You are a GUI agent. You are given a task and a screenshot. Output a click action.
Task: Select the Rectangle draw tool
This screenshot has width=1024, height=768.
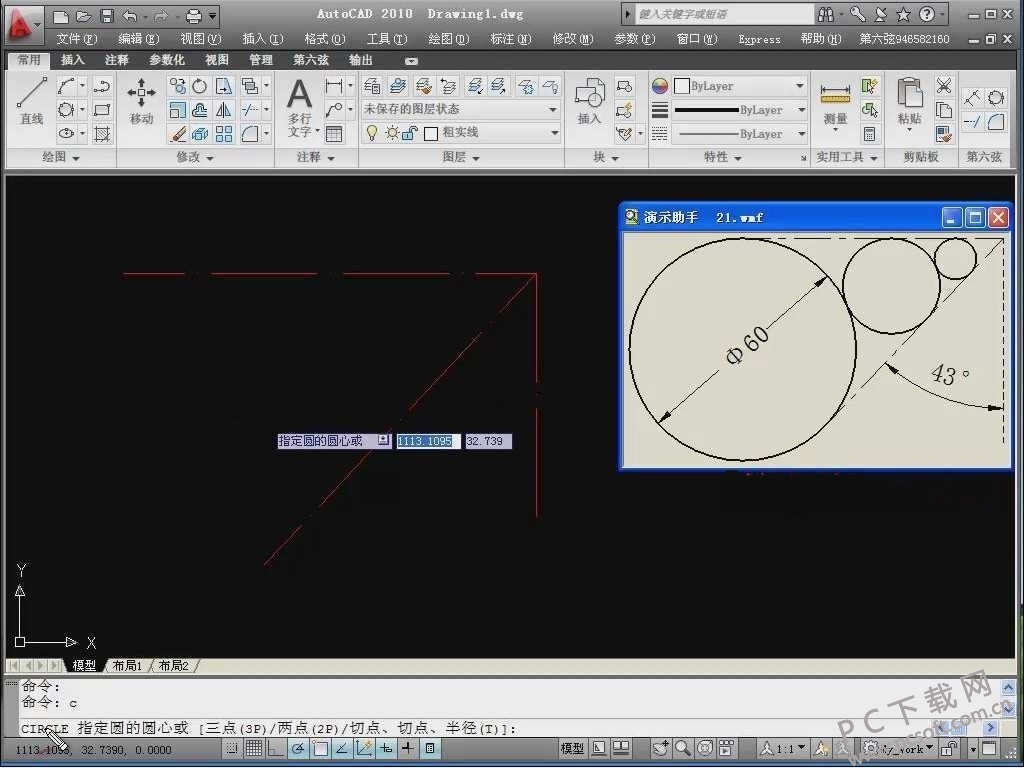pos(102,110)
